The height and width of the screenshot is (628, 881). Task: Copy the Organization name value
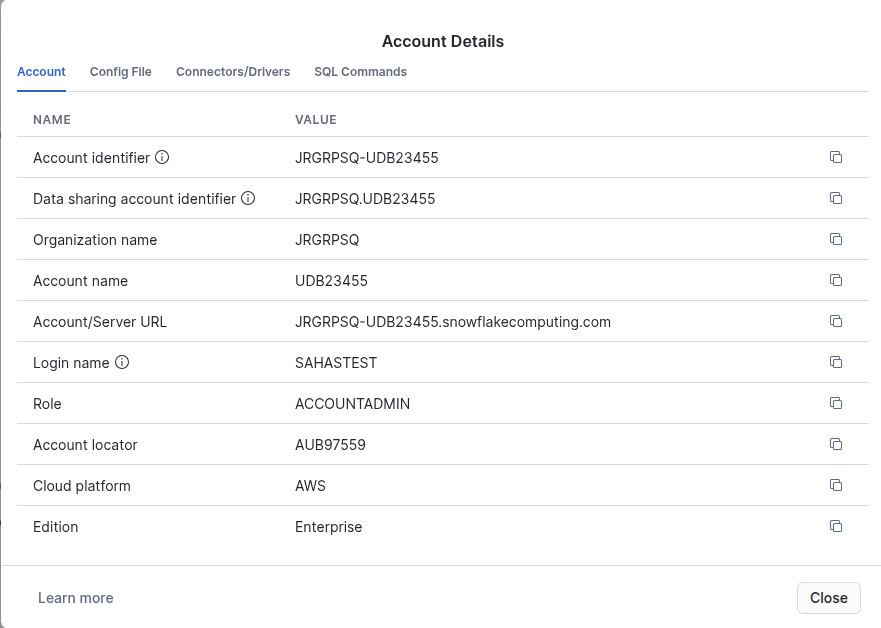tap(836, 239)
